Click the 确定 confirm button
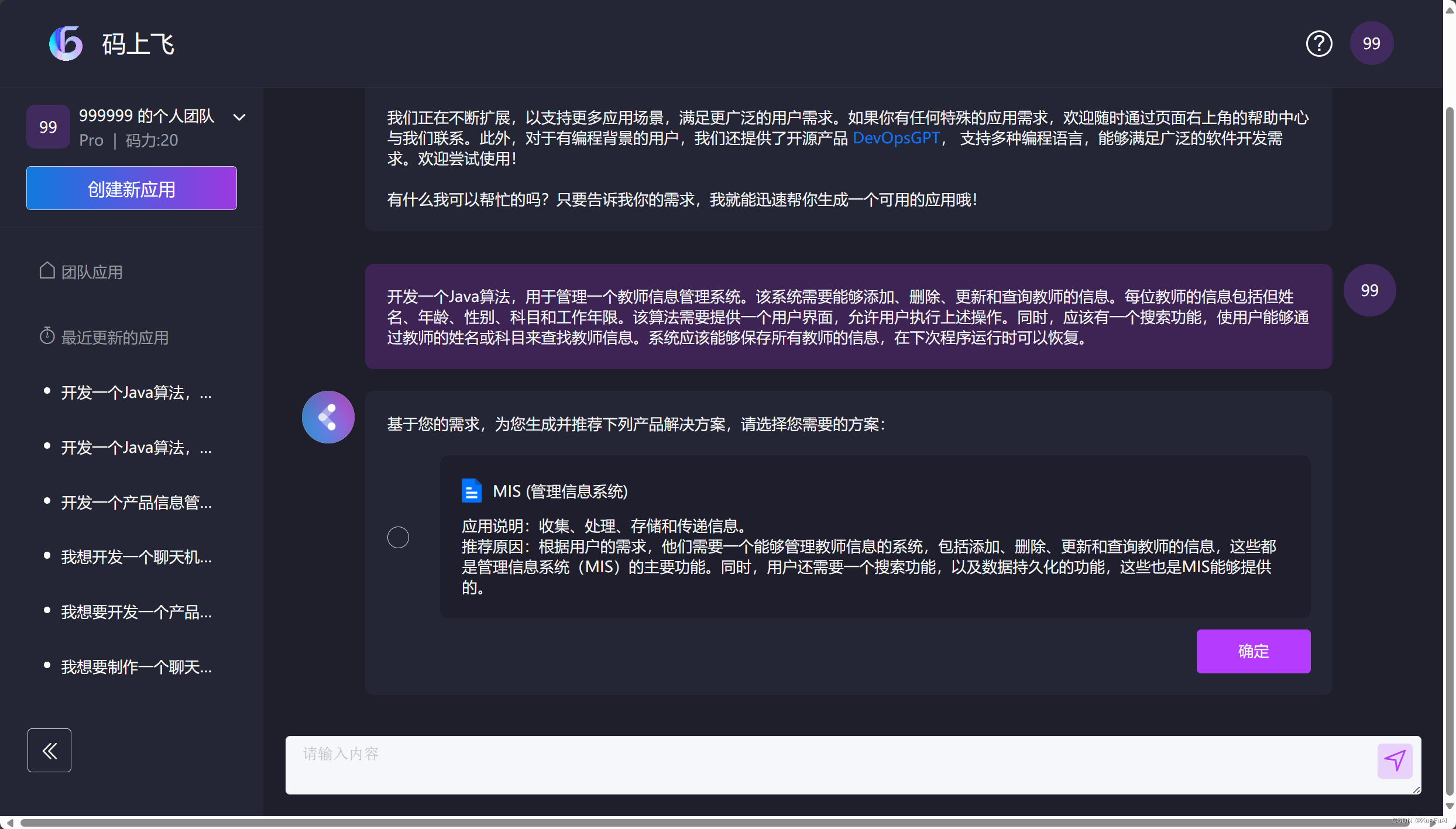The image size is (1456, 829). (1253, 651)
